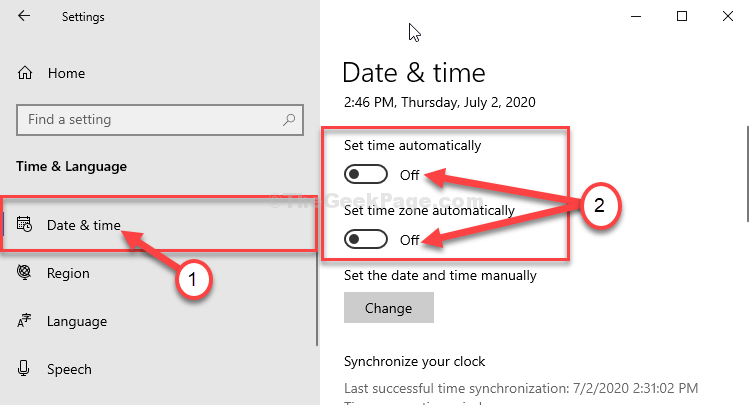The width and height of the screenshot is (751, 405).
Task: Click the Home house icon
Action: [x=25, y=73]
